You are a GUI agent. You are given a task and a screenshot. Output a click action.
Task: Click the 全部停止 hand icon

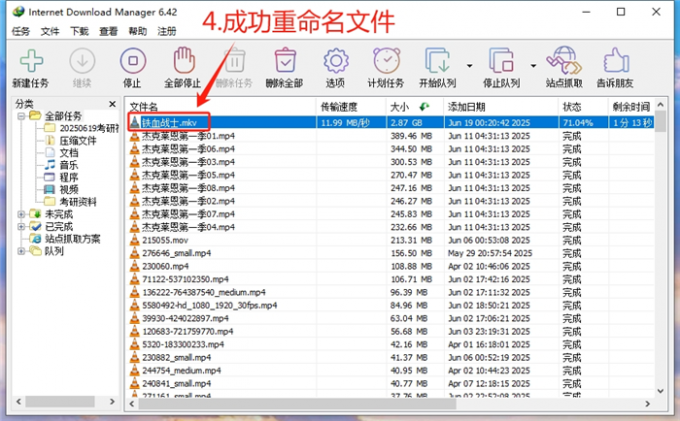pos(184,60)
